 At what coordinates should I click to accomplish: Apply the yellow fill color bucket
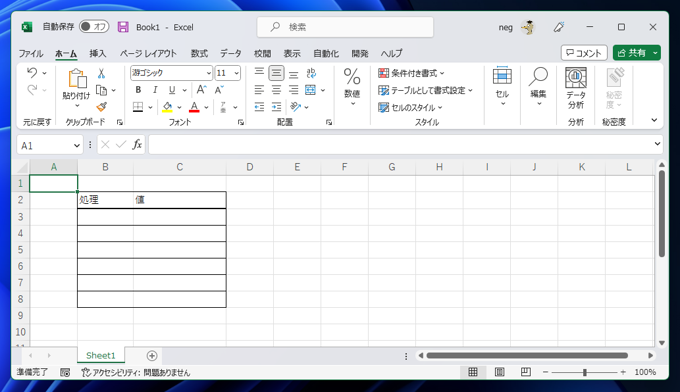point(167,107)
